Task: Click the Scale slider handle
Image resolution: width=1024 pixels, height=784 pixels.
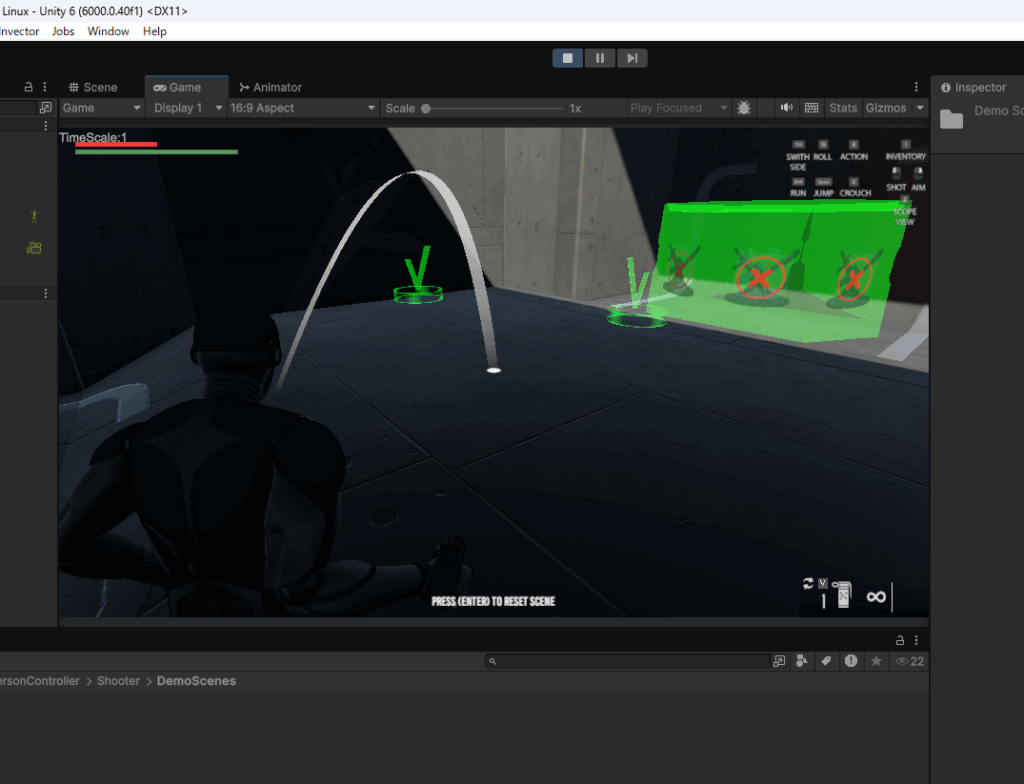Action: tap(426, 108)
